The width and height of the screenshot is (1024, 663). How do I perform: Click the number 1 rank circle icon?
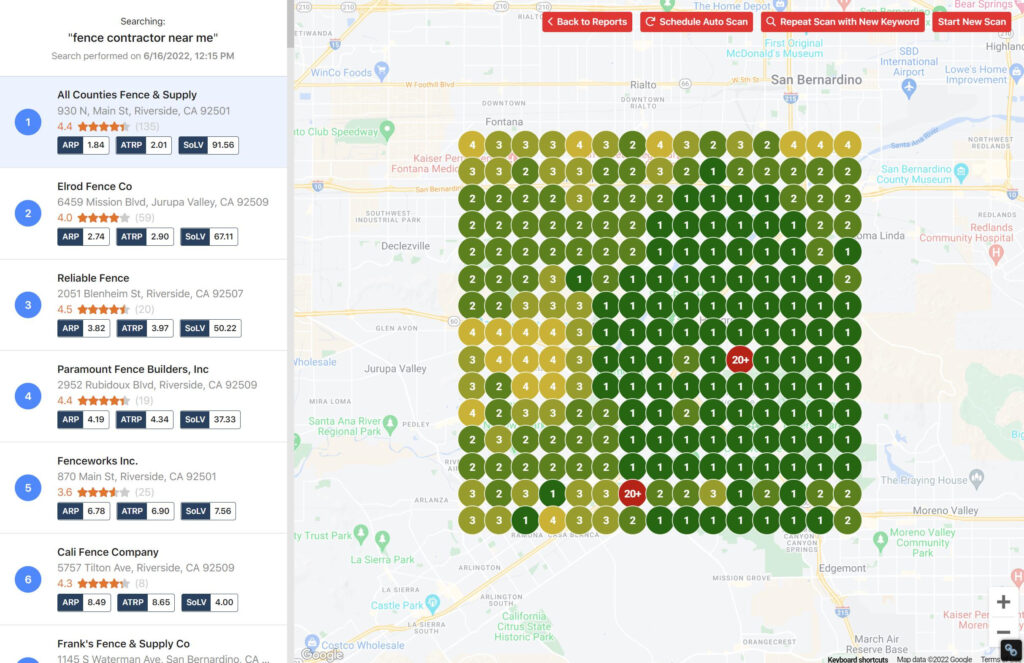pyautogui.click(x=28, y=122)
